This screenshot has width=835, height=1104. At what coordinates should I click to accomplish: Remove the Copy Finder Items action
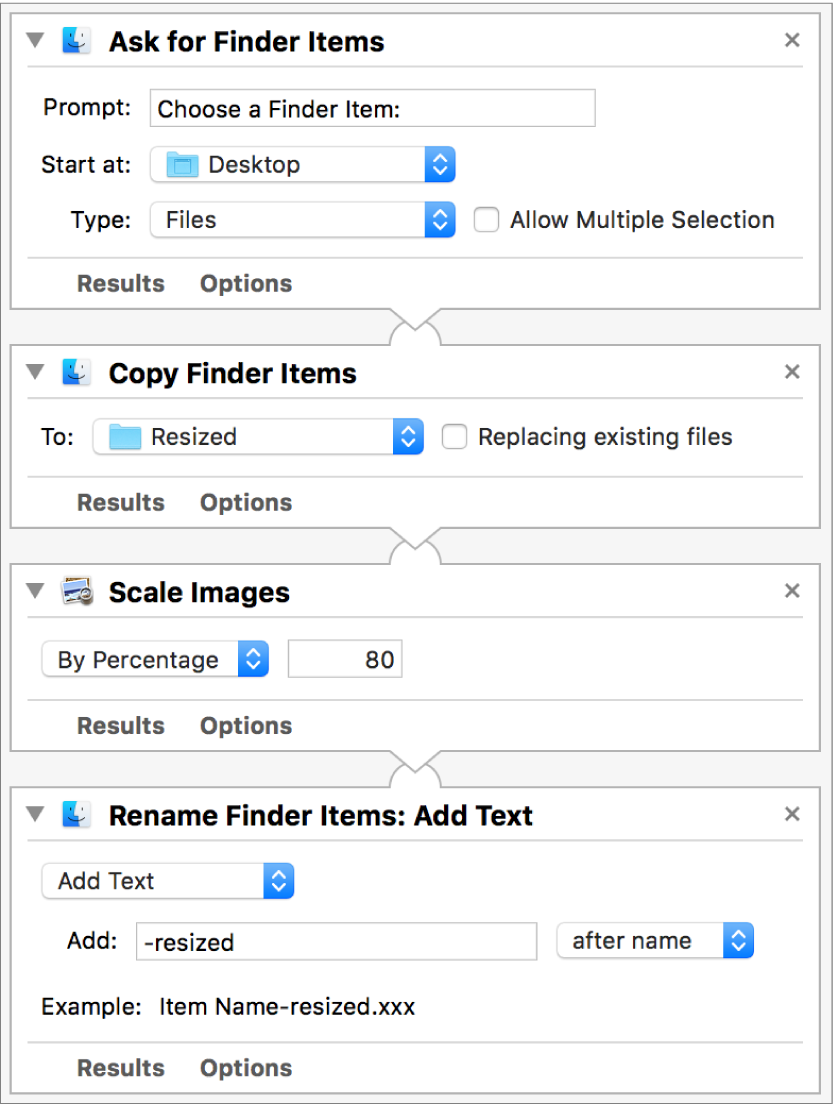[x=792, y=373]
